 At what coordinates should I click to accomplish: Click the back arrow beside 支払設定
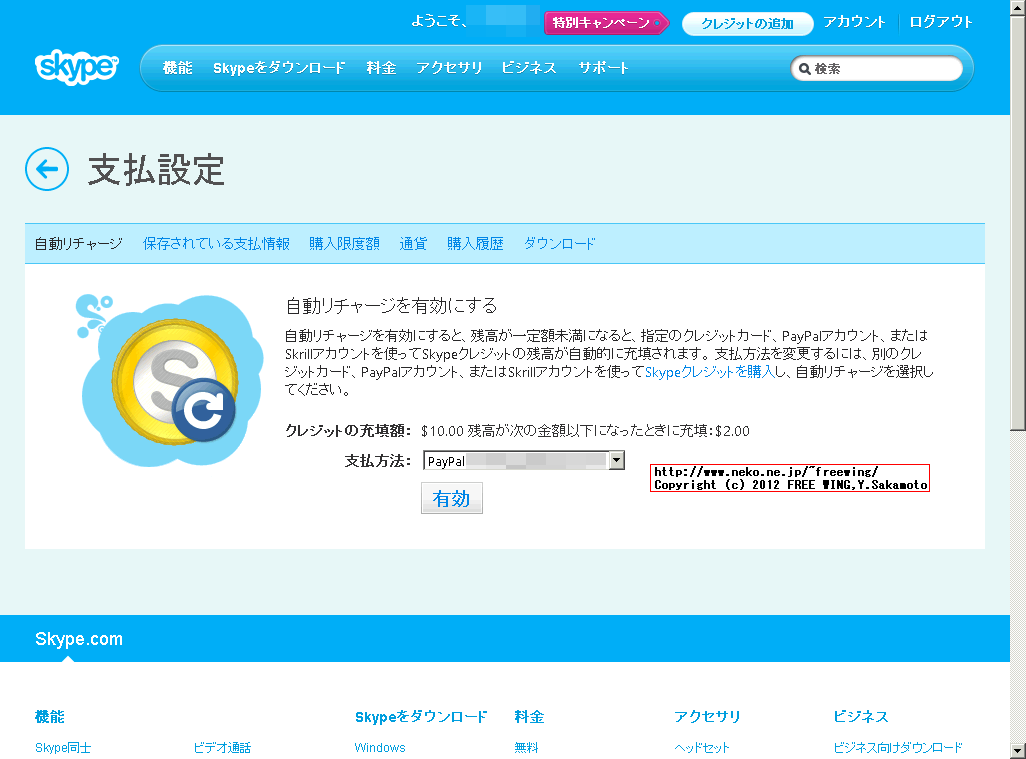pyautogui.click(x=46, y=170)
